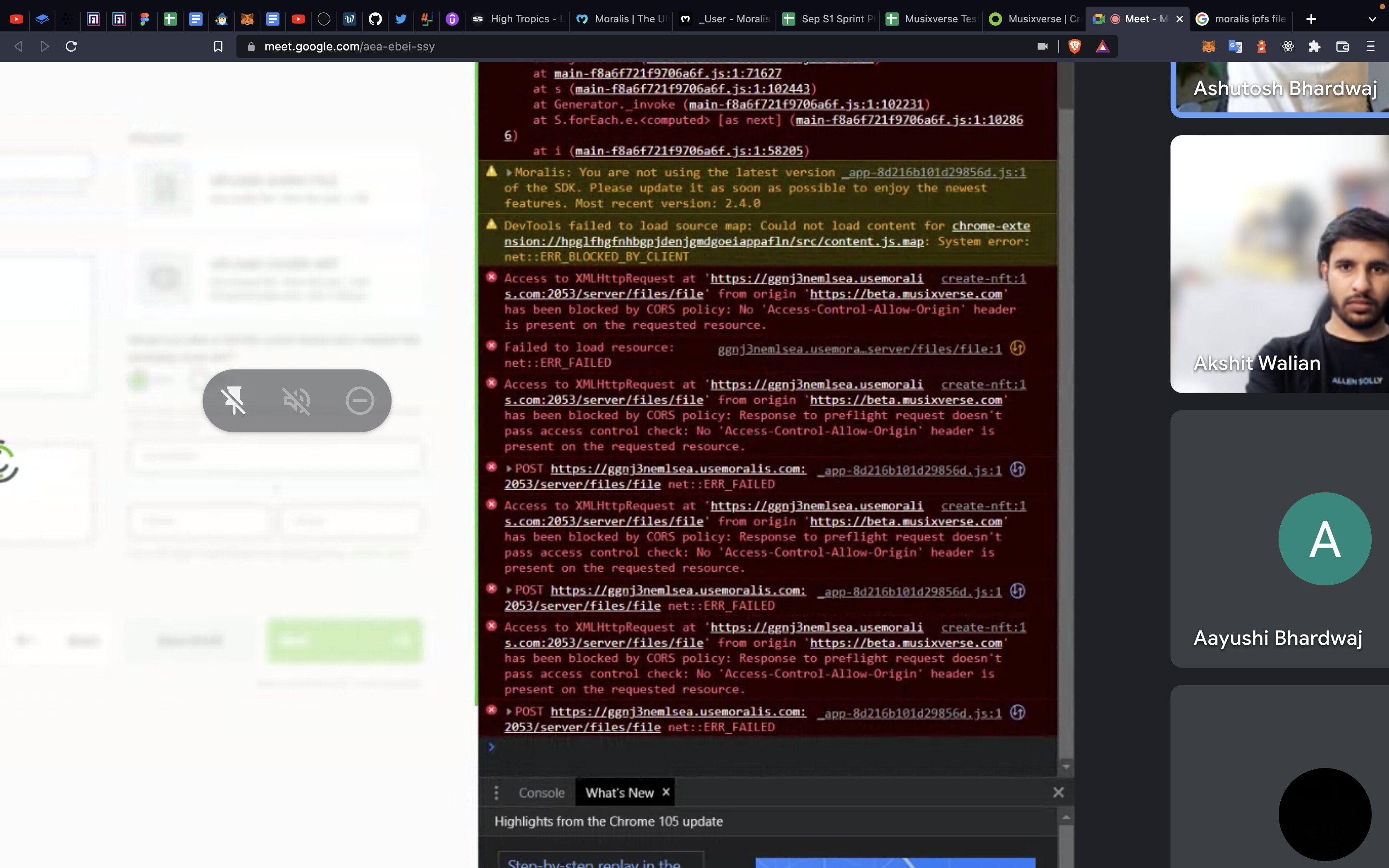
Task: Click 'Highlights from the Chrome 105 update' text
Action: (609, 822)
